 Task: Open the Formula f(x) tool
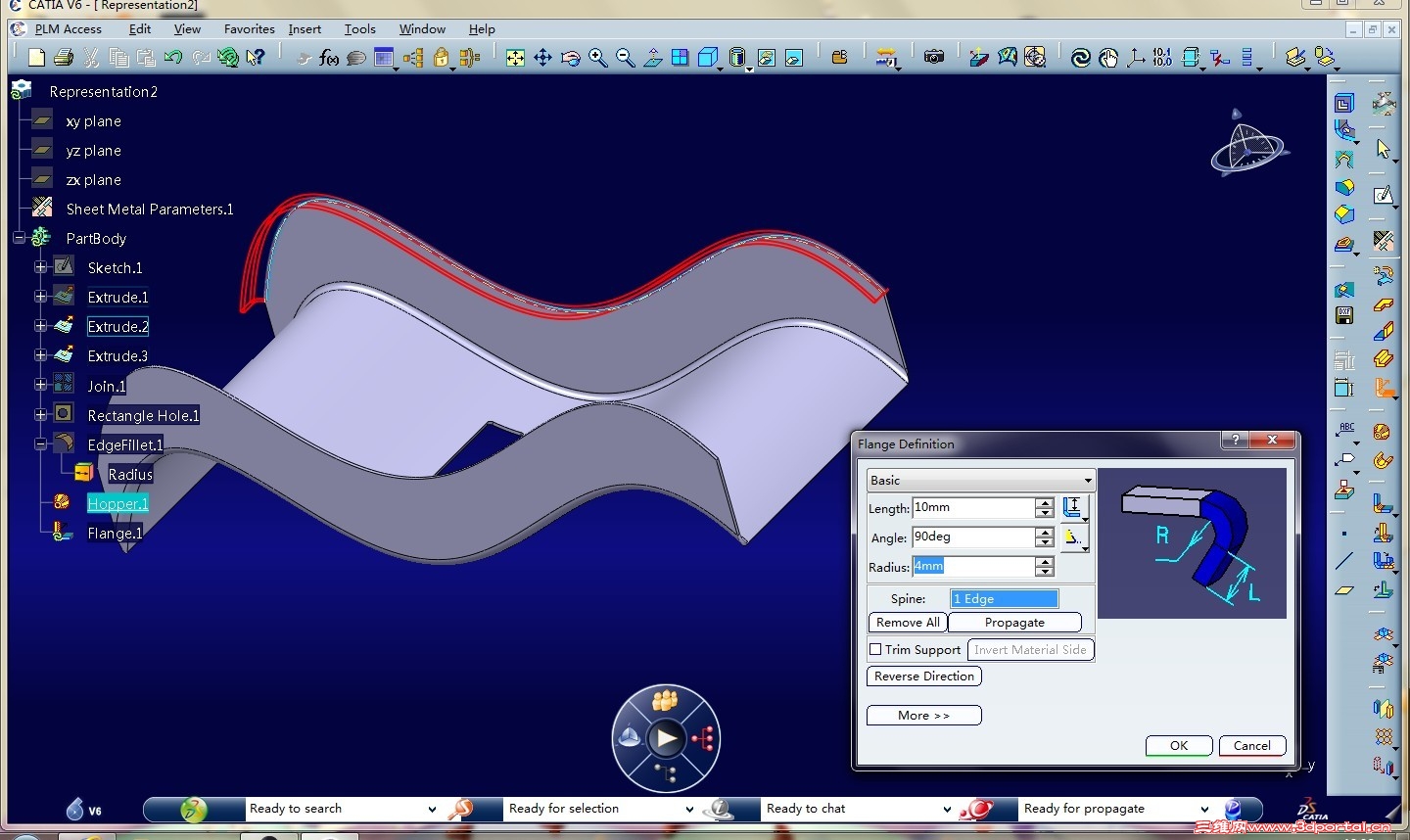[329, 58]
